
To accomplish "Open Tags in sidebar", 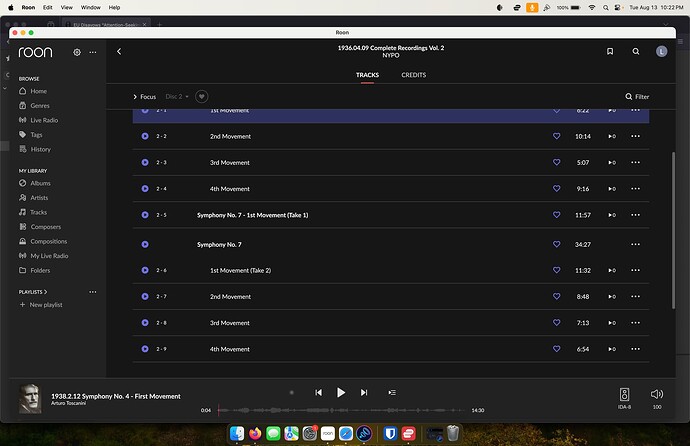I will [x=31, y=135].
